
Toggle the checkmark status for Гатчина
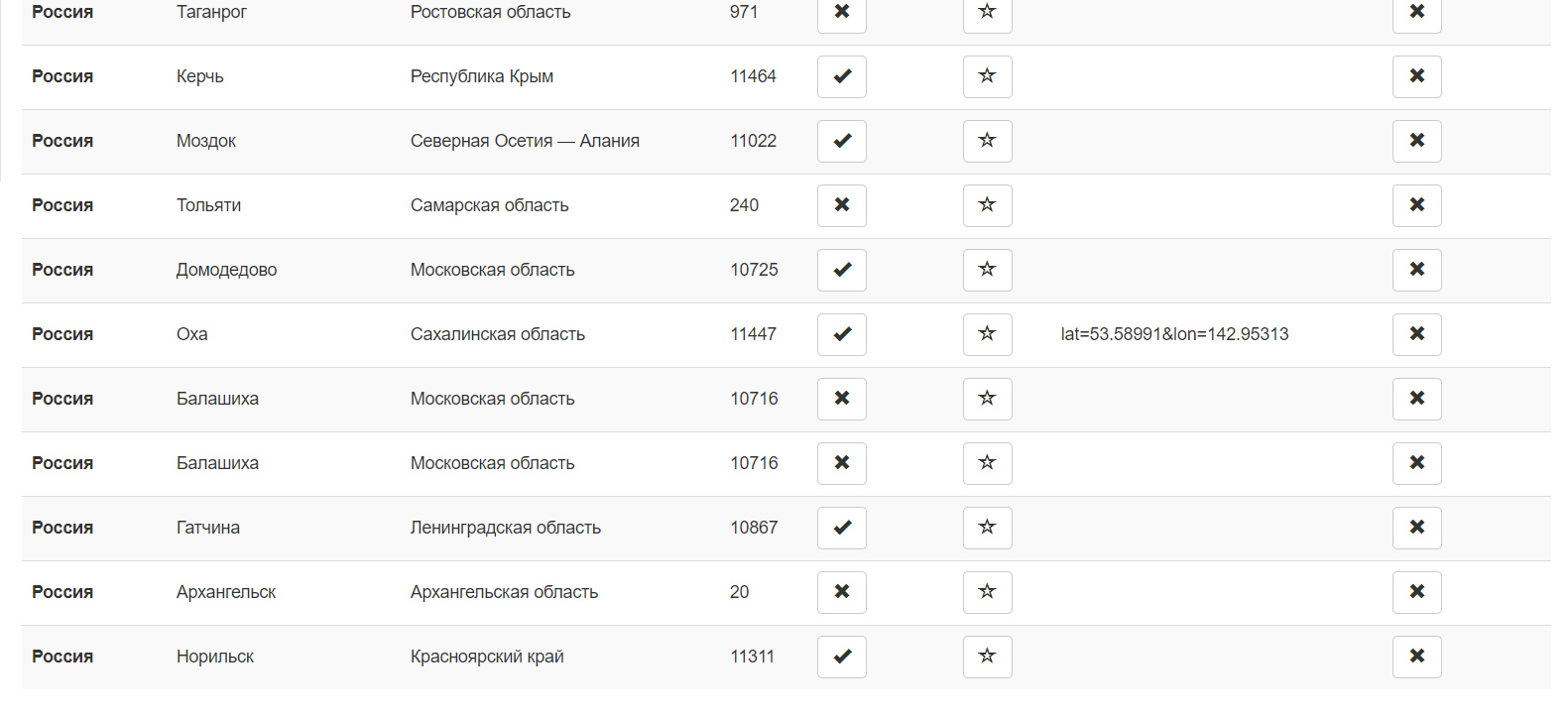point(841,528)
